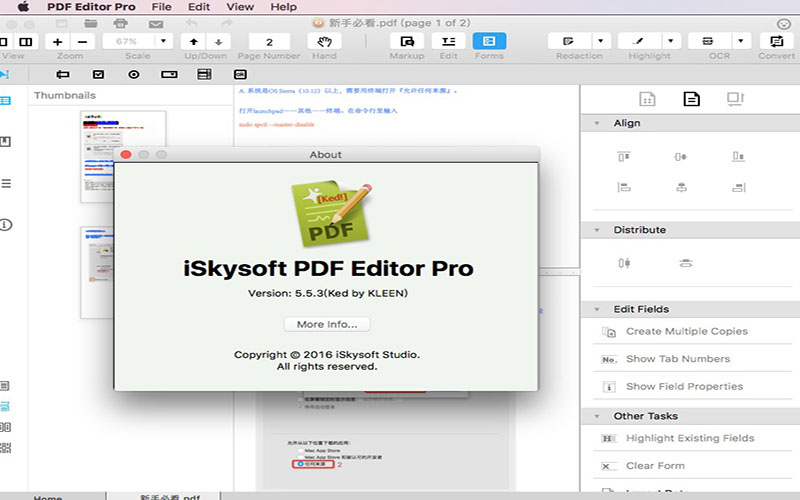Image resolution: width=800 pixels, height=500 pixels.
Task: Go to next page with Down arrow
Action: [218, 42]
